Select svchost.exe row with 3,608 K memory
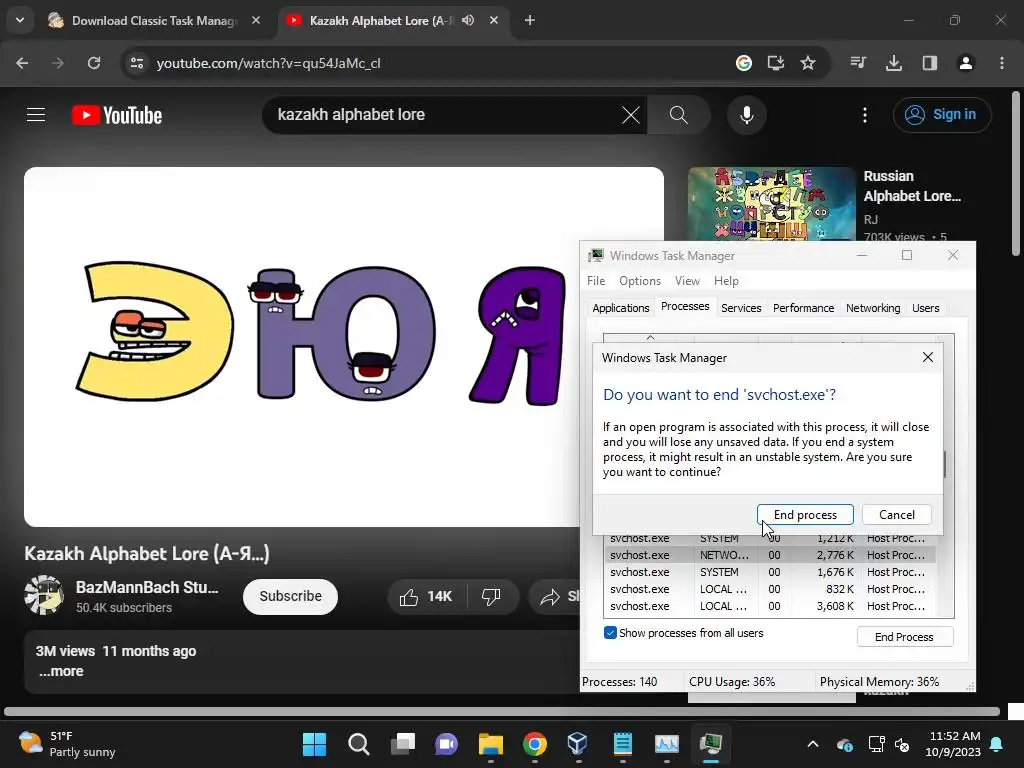Screen dimensions: 1024x768 coord(769,606)
